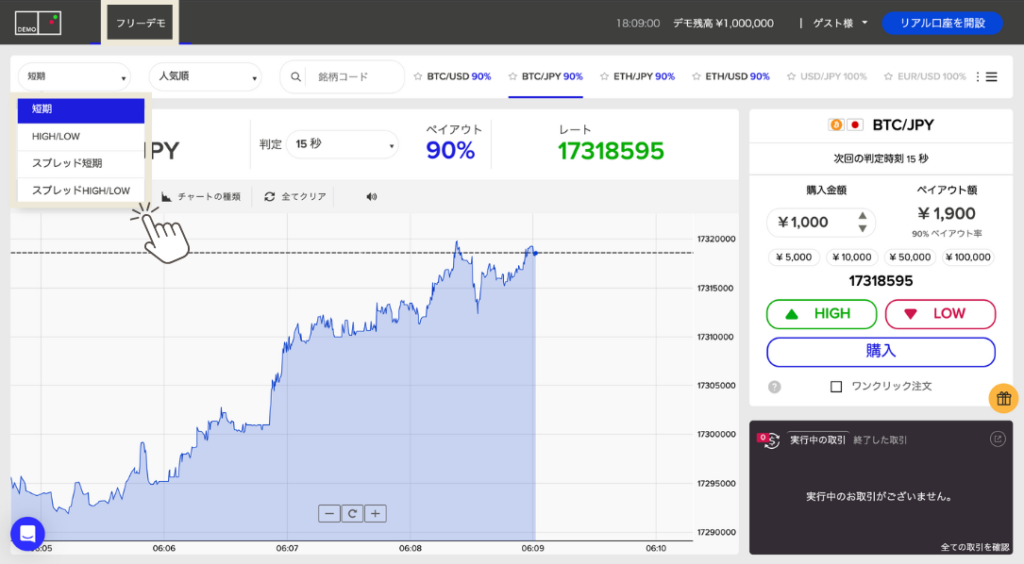Open the help question mark icon

click(x=774, y=387)
